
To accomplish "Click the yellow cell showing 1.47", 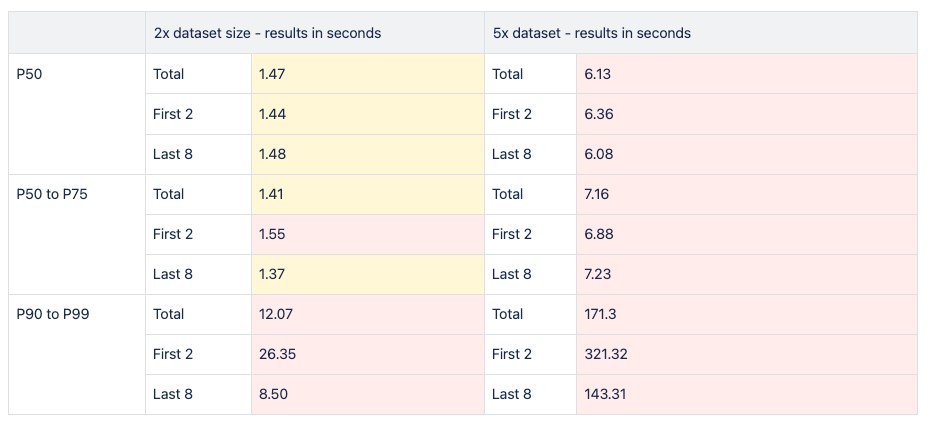I will coord(367,74).
